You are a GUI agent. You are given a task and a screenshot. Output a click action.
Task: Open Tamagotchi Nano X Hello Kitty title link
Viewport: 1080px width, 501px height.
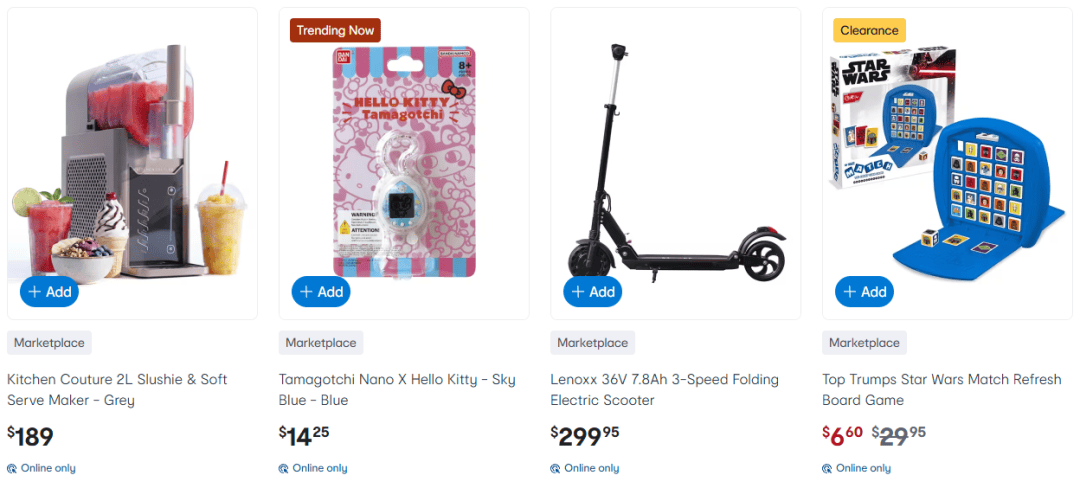(397, 390)
